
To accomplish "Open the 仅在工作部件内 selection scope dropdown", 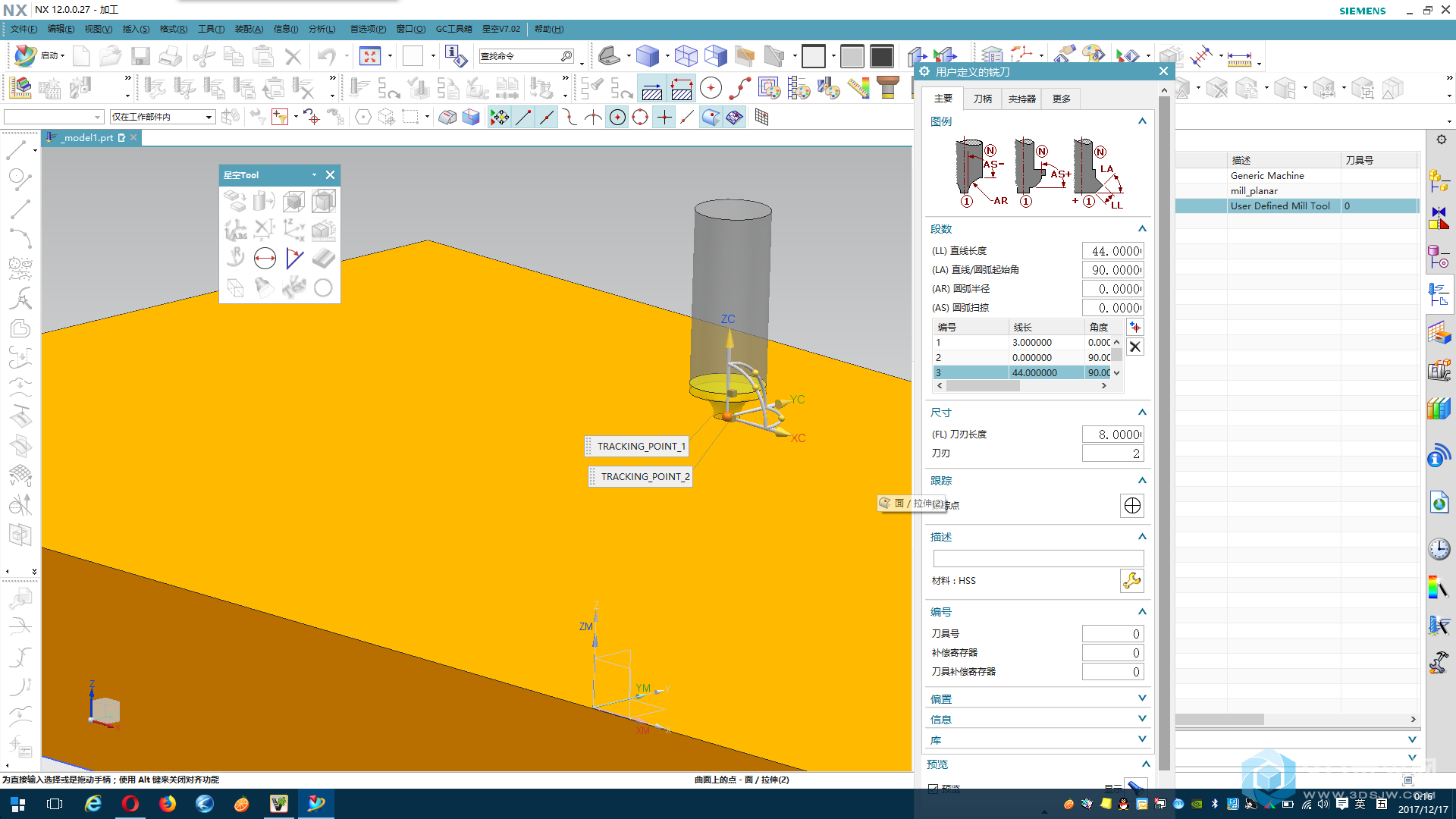I will pos(162,117).
